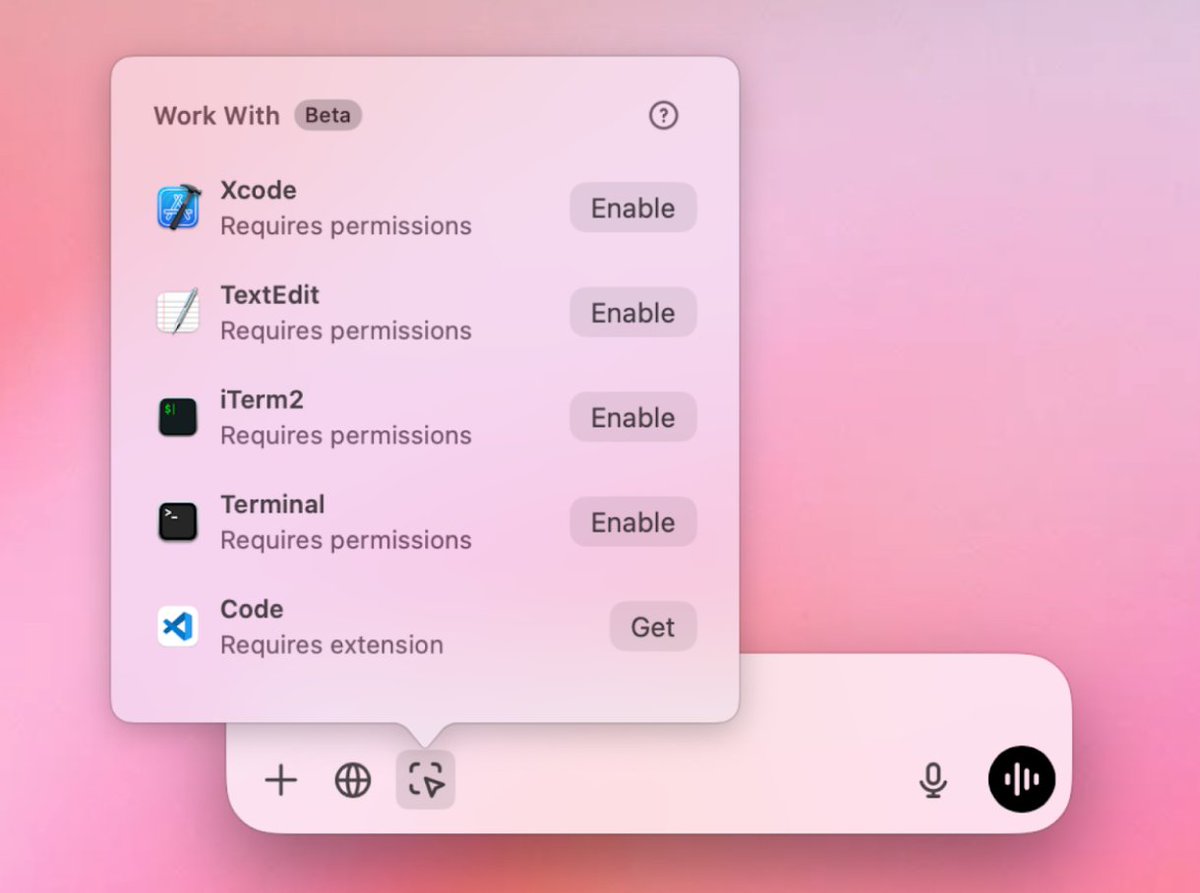The width and height of the screenshot is (1200, 893).
Task: Click the "Code" name label
Action: coord(252,609)
